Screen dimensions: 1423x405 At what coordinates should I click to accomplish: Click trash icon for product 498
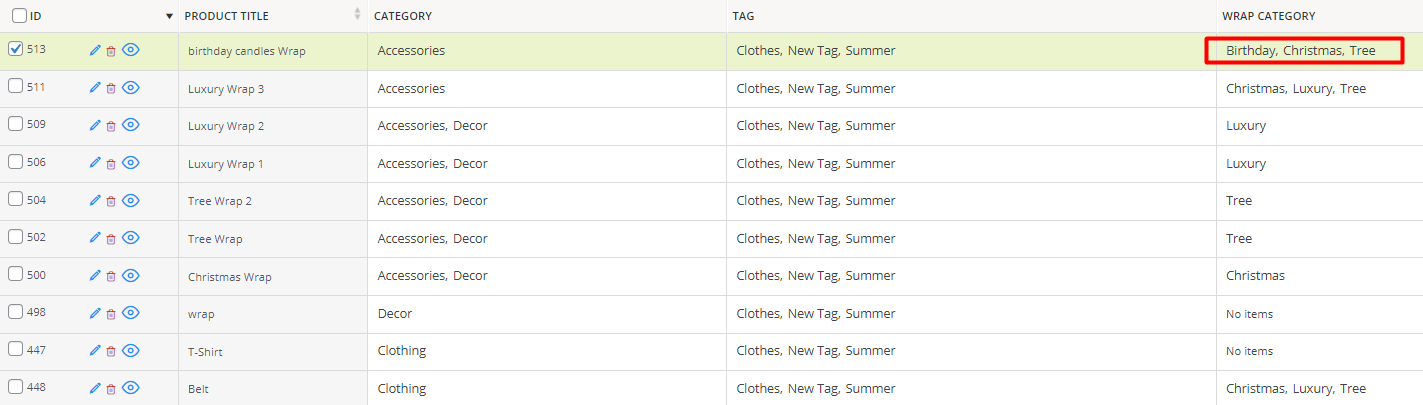[111, 314]
